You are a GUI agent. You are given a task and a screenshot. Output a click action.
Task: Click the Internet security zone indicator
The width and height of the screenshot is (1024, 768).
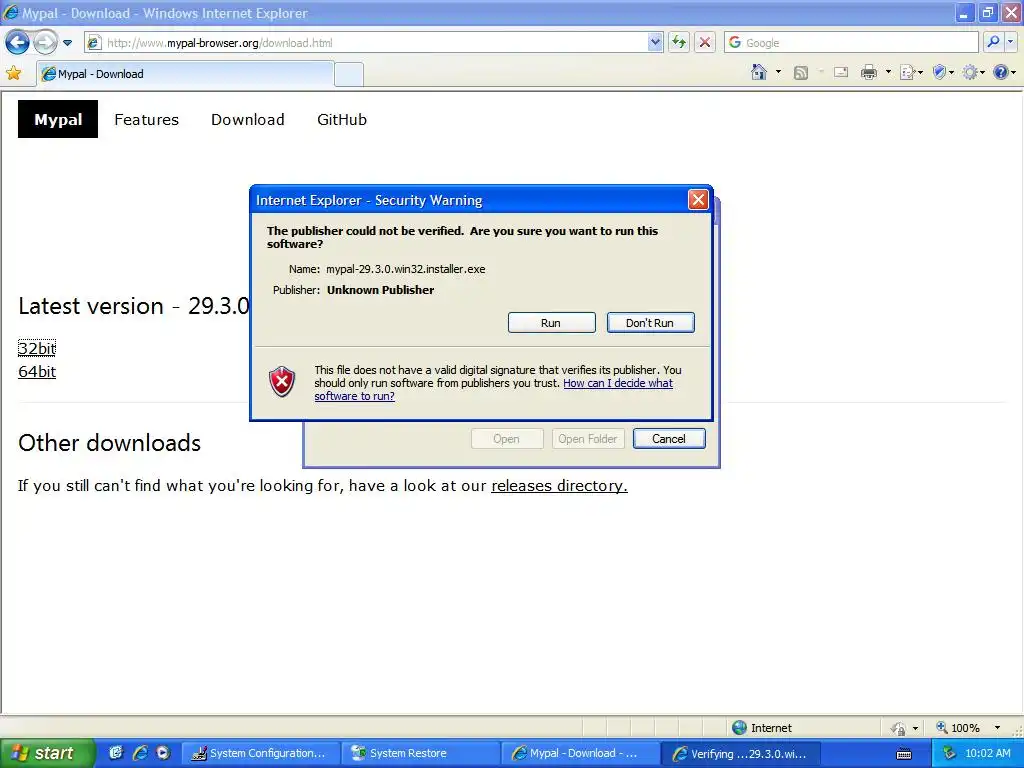(x=761, y=728)
